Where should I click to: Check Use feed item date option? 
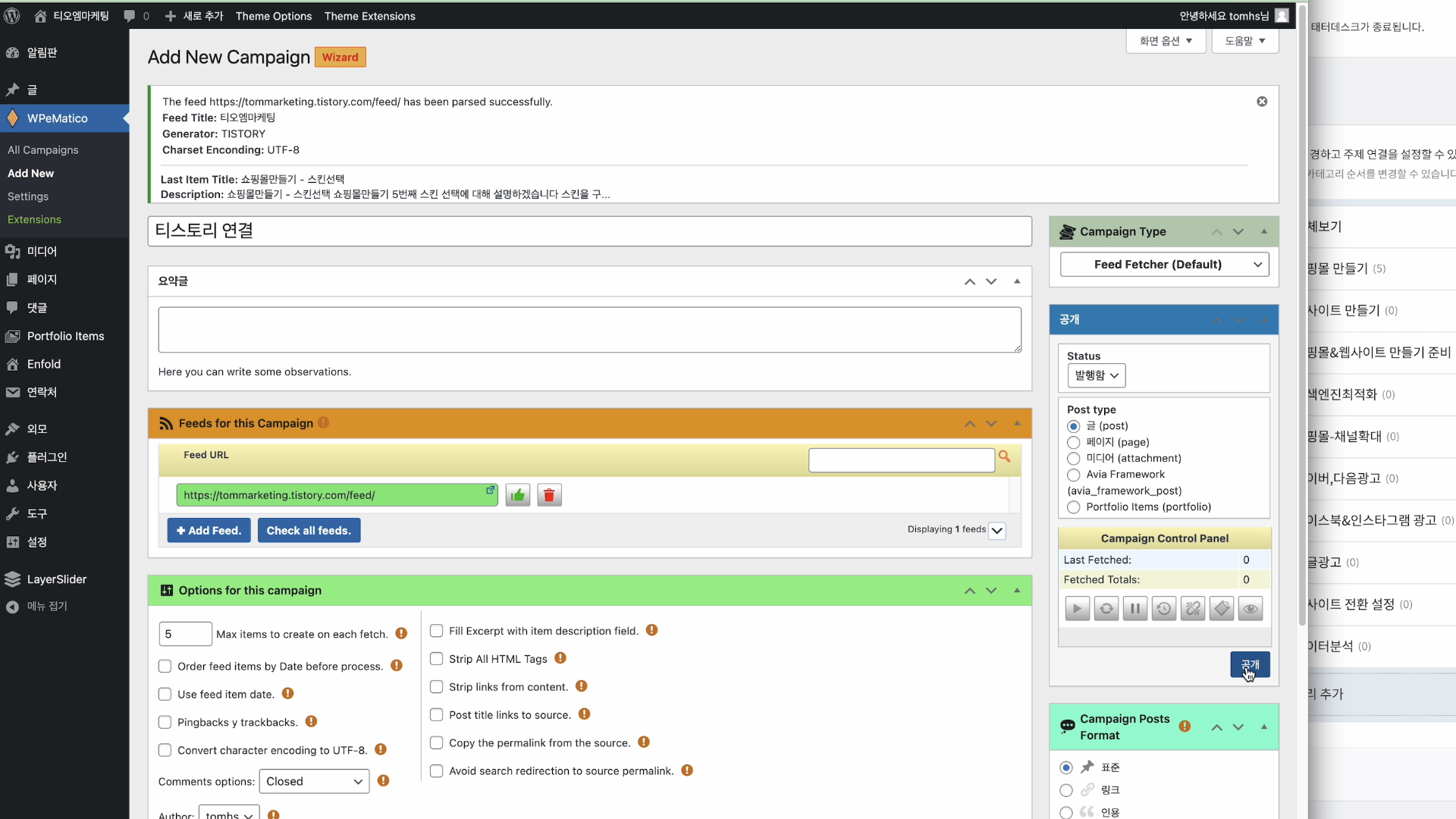(x=165, y=694)
